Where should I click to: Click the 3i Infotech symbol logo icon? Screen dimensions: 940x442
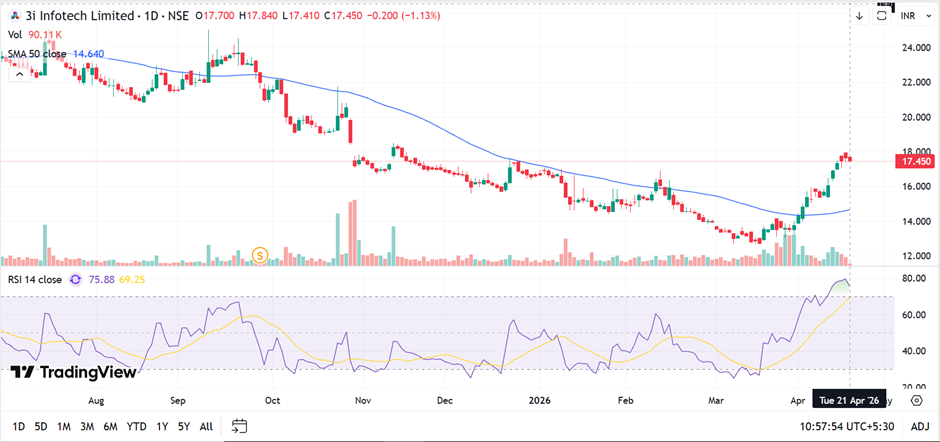(12, 16)
